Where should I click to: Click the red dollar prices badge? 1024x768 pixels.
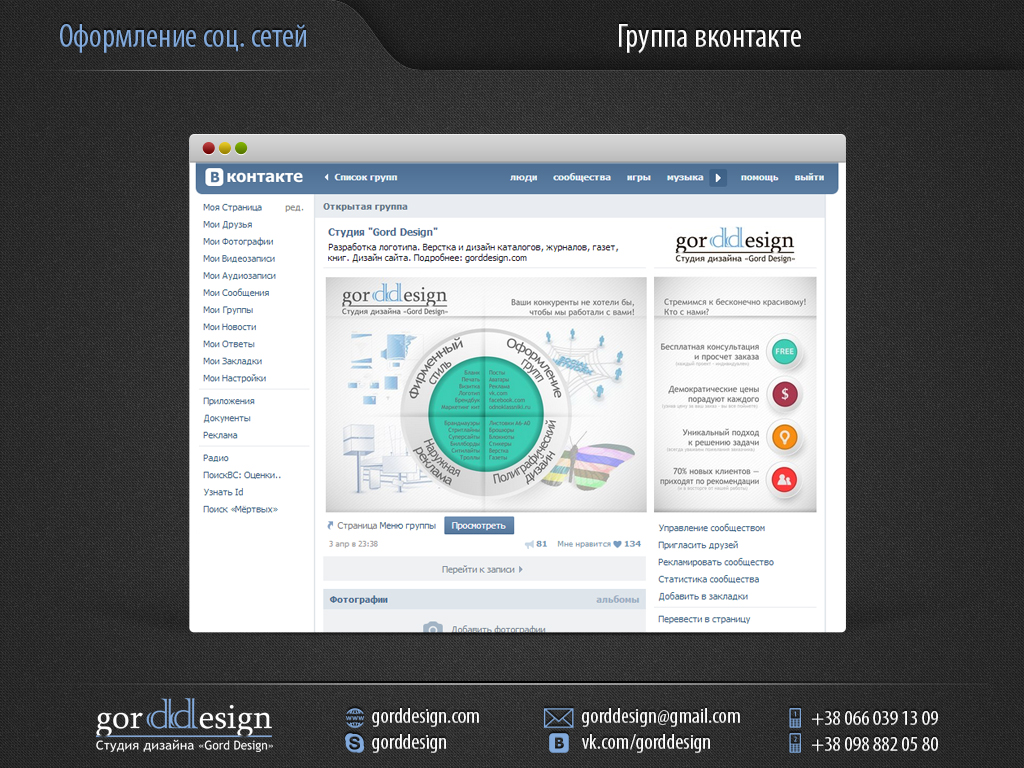(784, 394)
